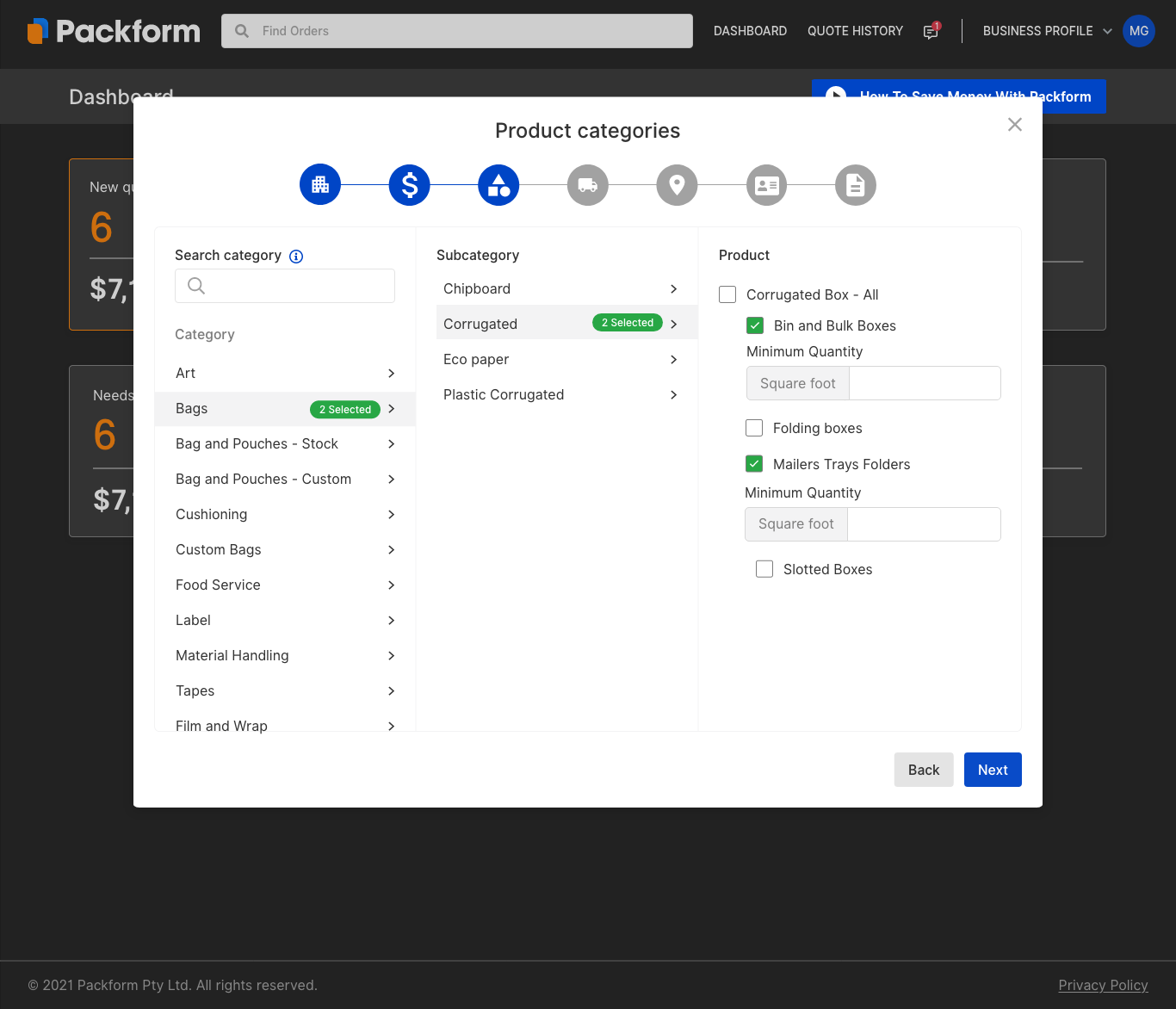The image size is (1176, 1009).
Task: Go to the dollar sign pricing step
Action: [410, 185]
